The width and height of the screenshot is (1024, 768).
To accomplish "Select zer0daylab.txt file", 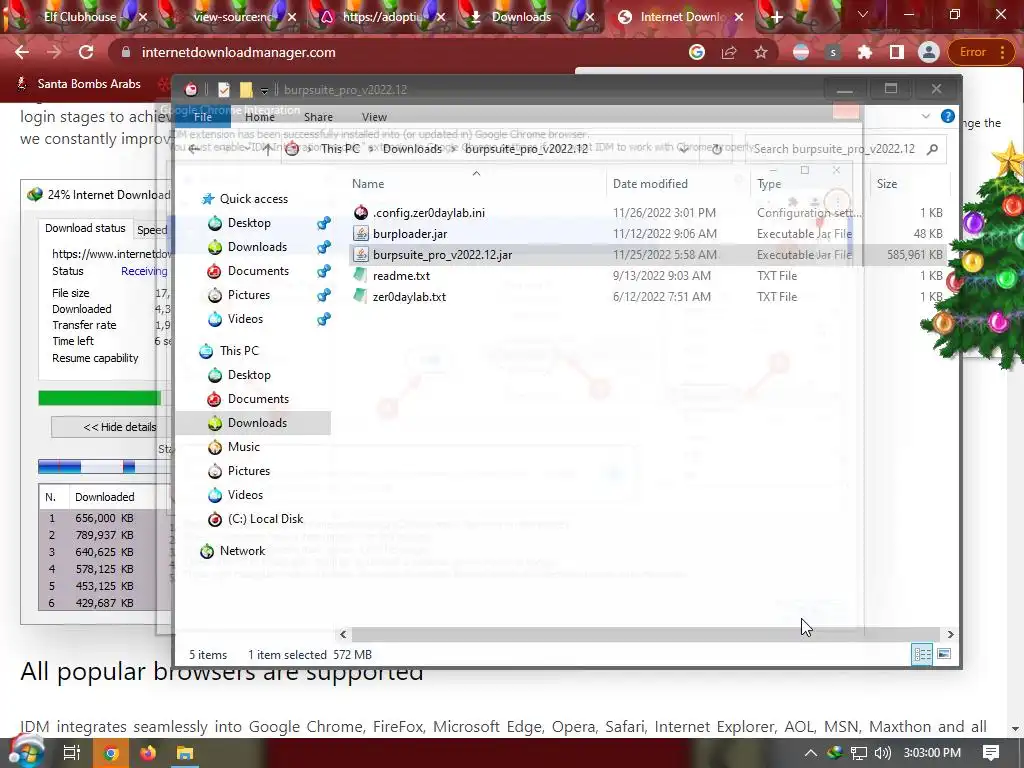I will (x=409, y=296).
